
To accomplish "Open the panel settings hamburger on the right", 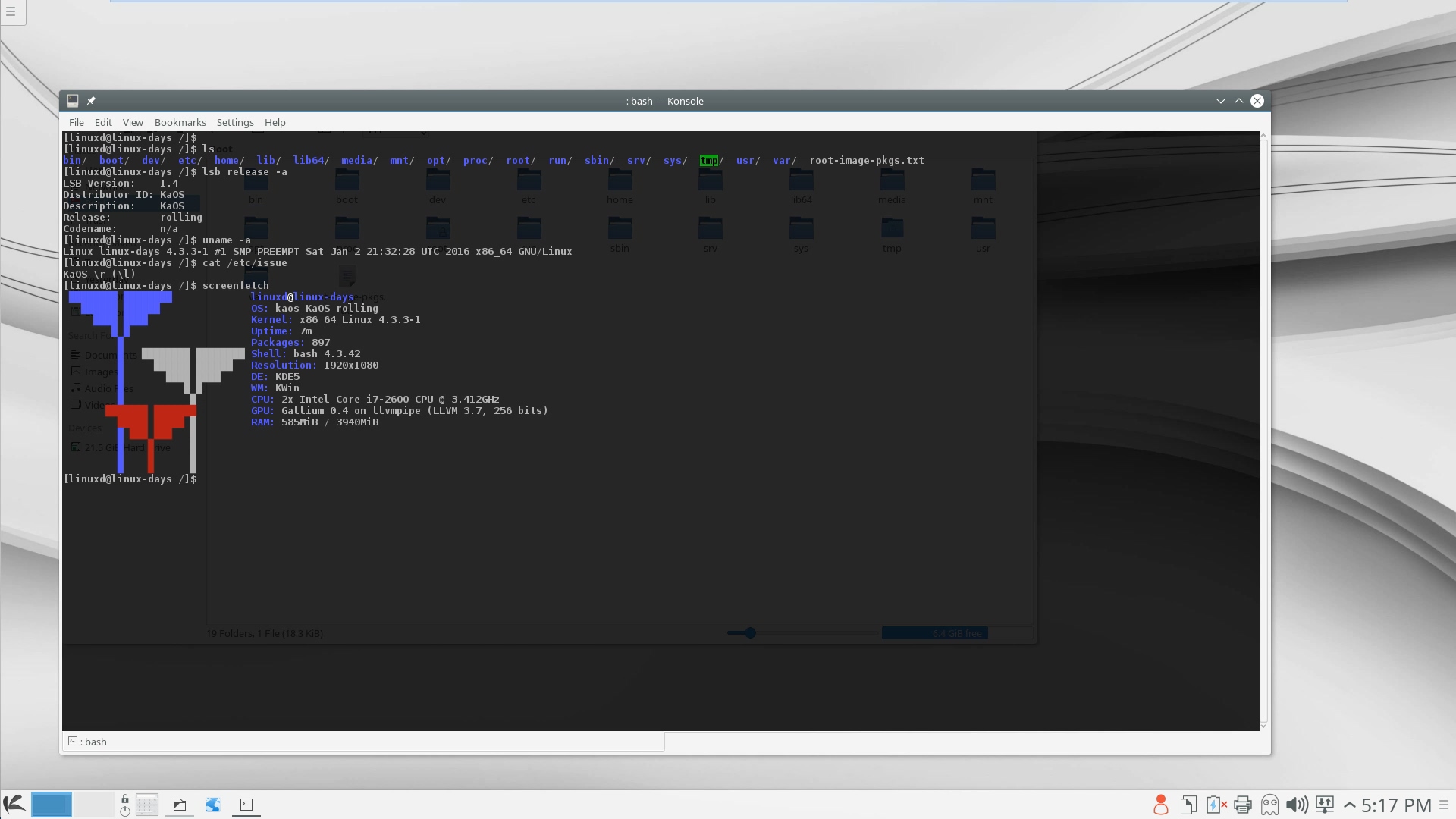I will pyautogui.click(x=1444, y=805).
